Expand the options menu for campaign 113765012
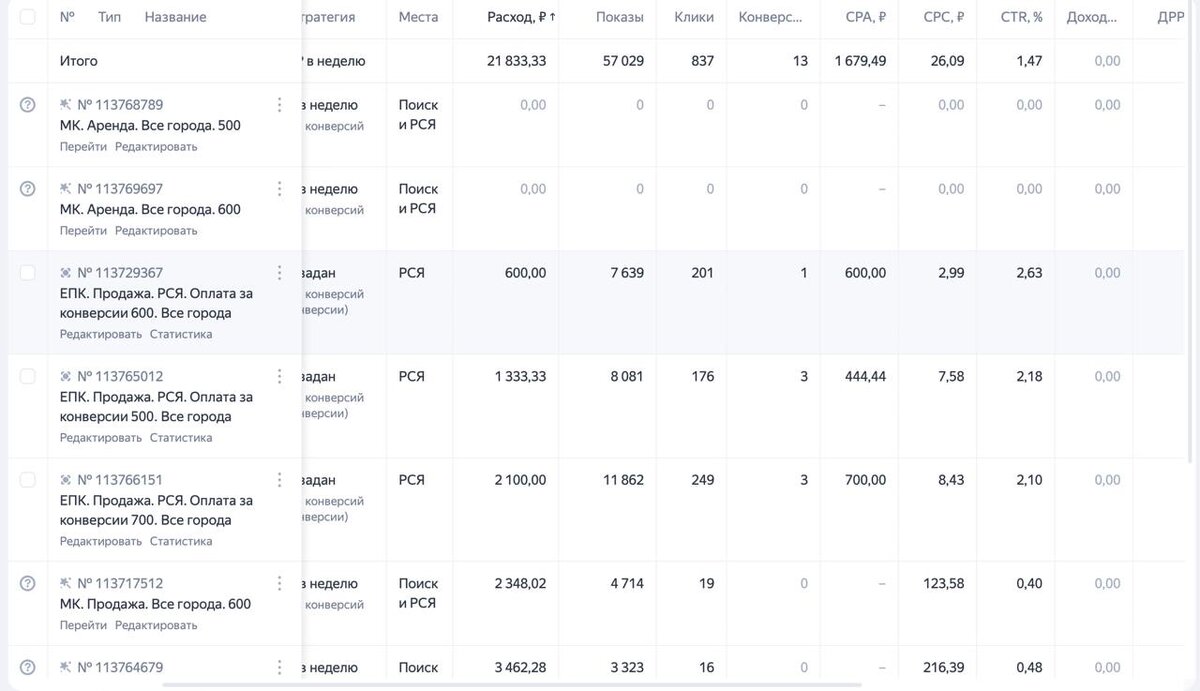The width and height of the screenshot is (1200, 691). pyautogui.click(x=279, y=376)
